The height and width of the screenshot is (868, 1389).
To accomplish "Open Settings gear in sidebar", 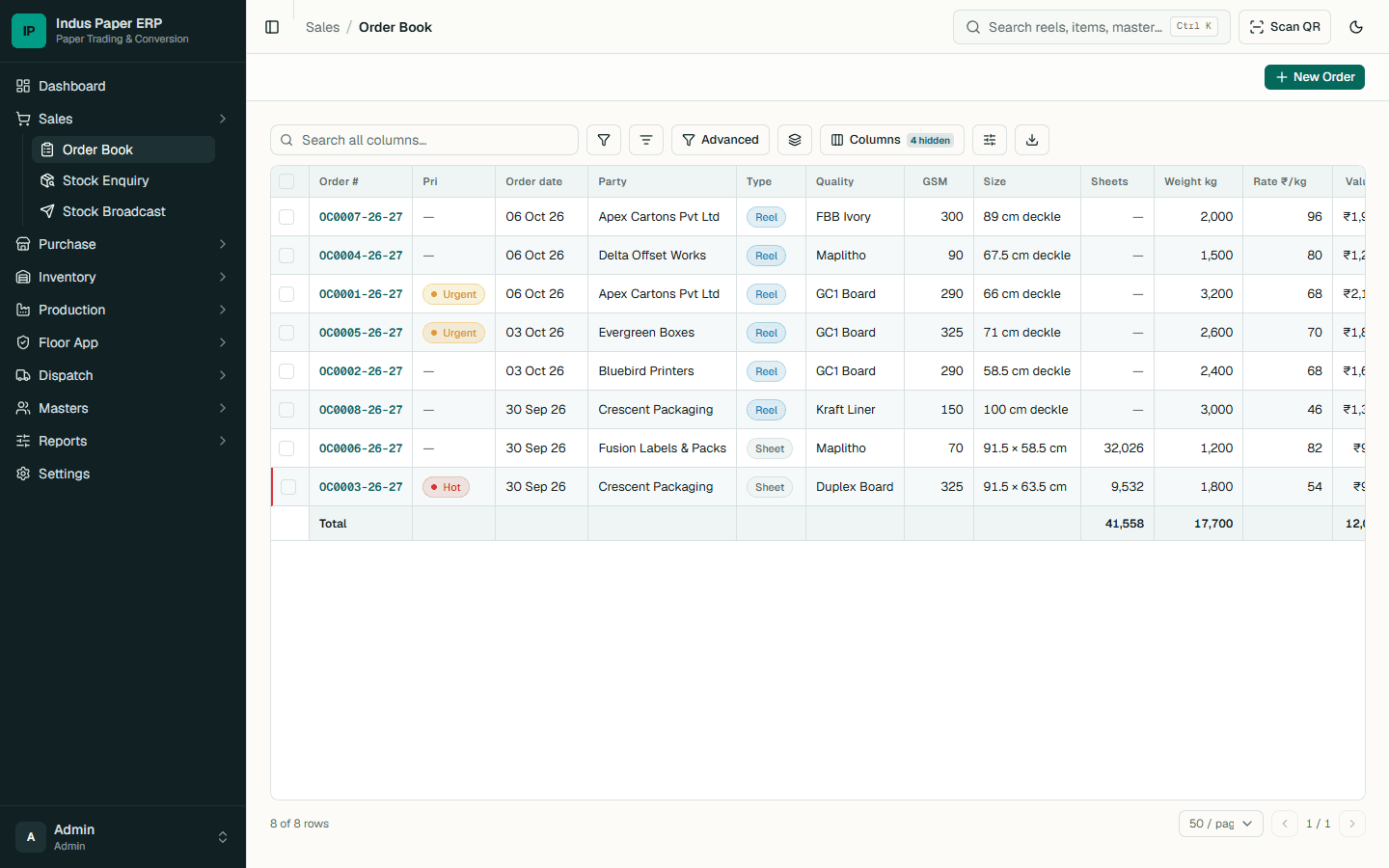I will pos(23,474).
